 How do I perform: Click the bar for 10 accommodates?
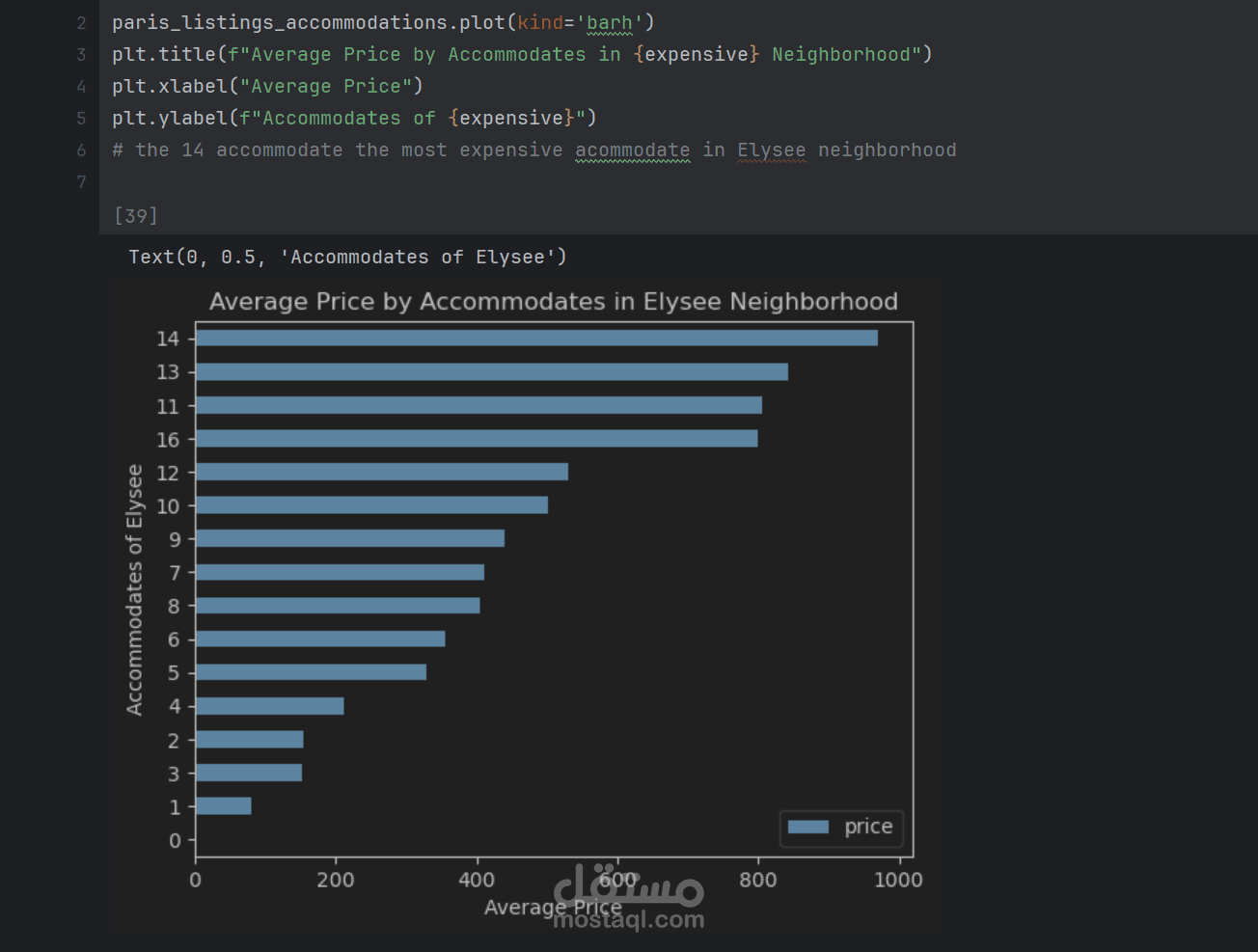point(371,504)
